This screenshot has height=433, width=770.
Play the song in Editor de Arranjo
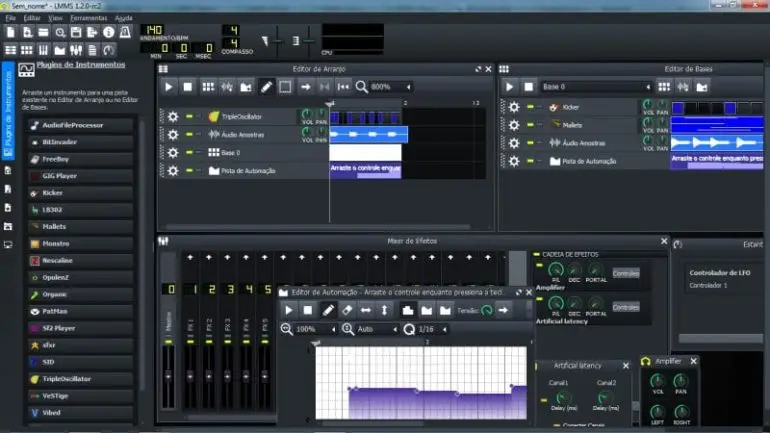point(168,87)
